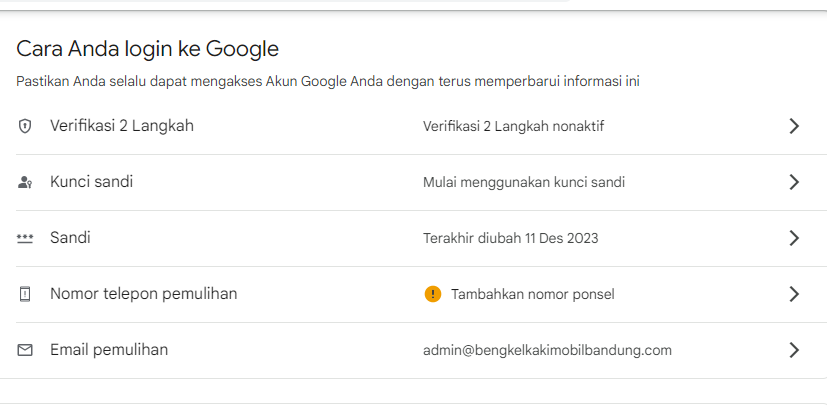Click the Verifikasi 2 Langkah nonaktif status
This screenshot has width=827, height=410.
(x=513, y=126)
